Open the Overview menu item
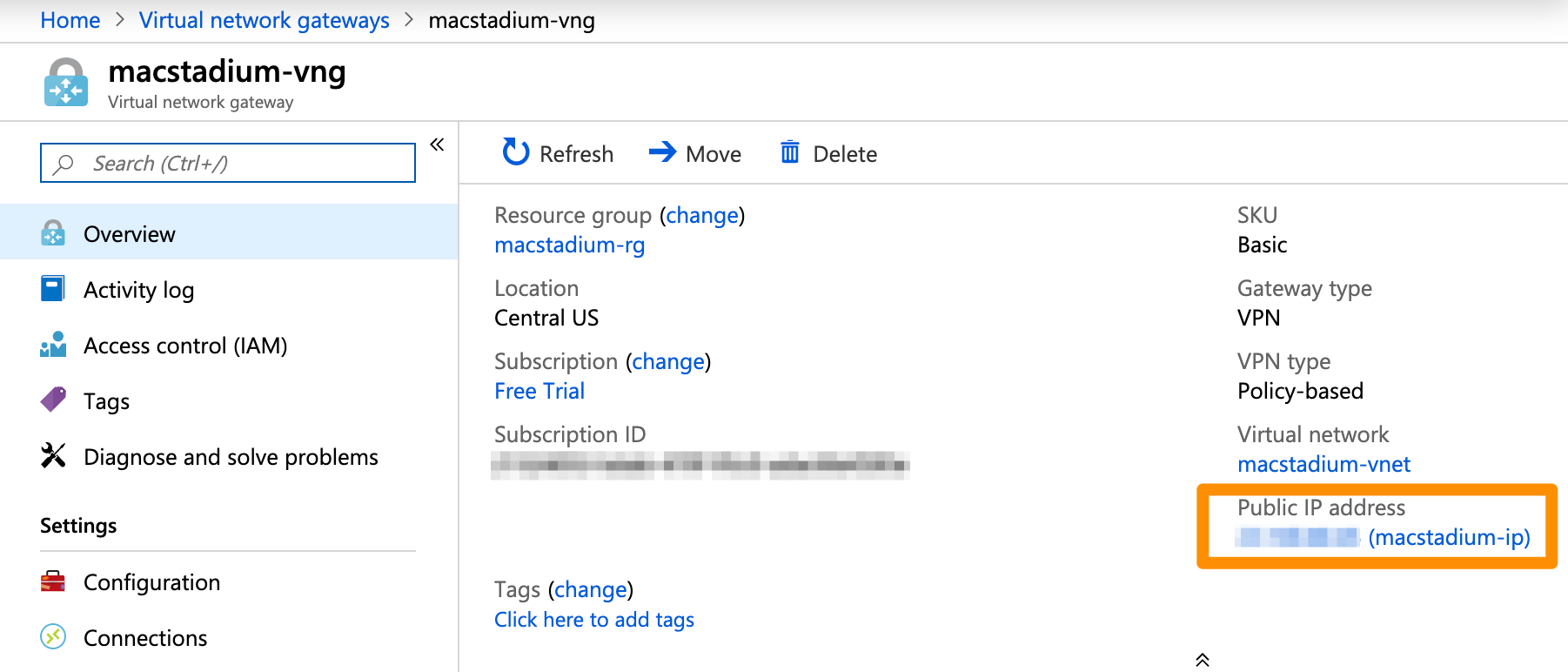Viewport: 1568px width, 672px height. point(130,234)
